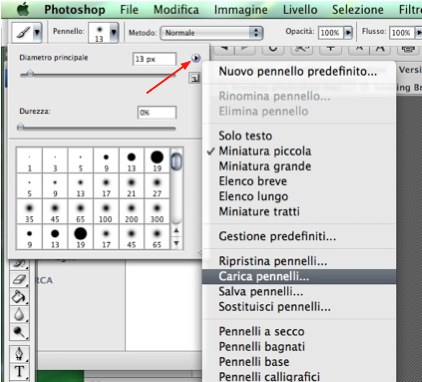Load the Pennelli base set
Screen dimensions: 422x382
pyautogui.click(x=299, y=362)
